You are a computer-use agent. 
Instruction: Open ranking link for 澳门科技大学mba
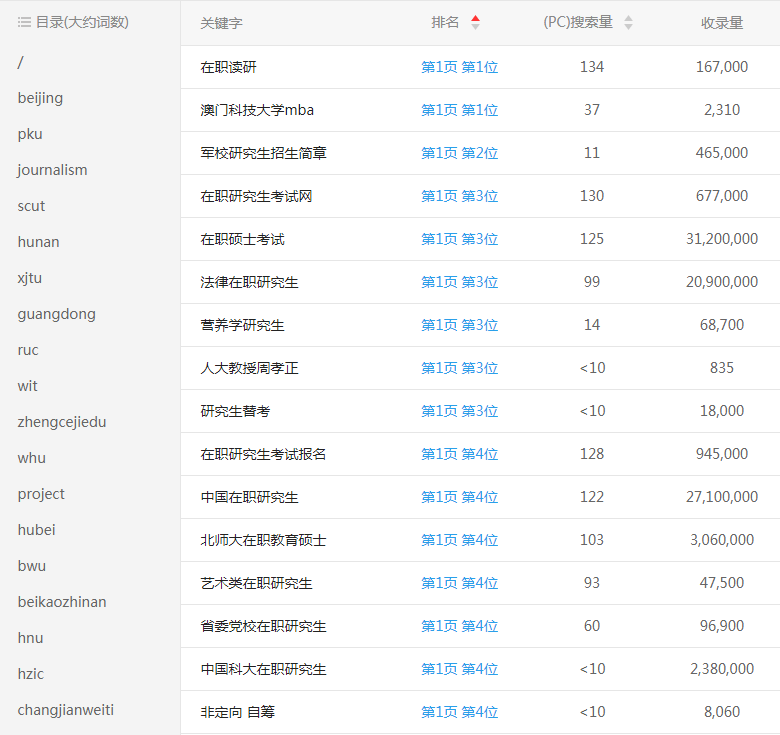coord(459,110)
